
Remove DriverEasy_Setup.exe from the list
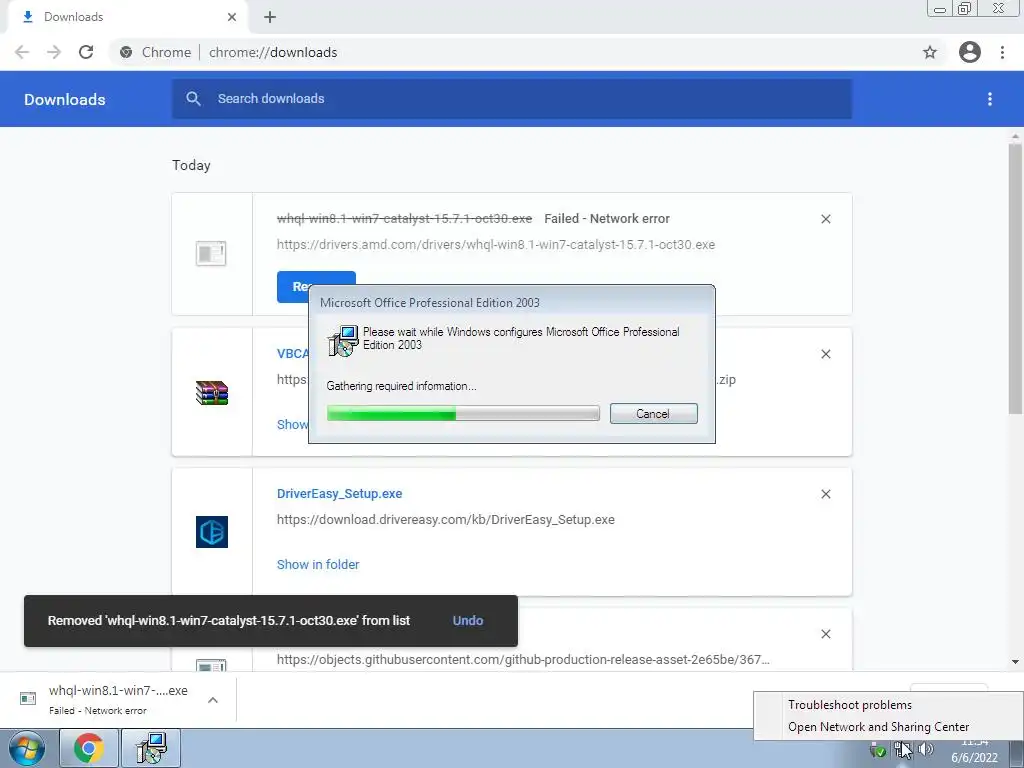point(826,494)
